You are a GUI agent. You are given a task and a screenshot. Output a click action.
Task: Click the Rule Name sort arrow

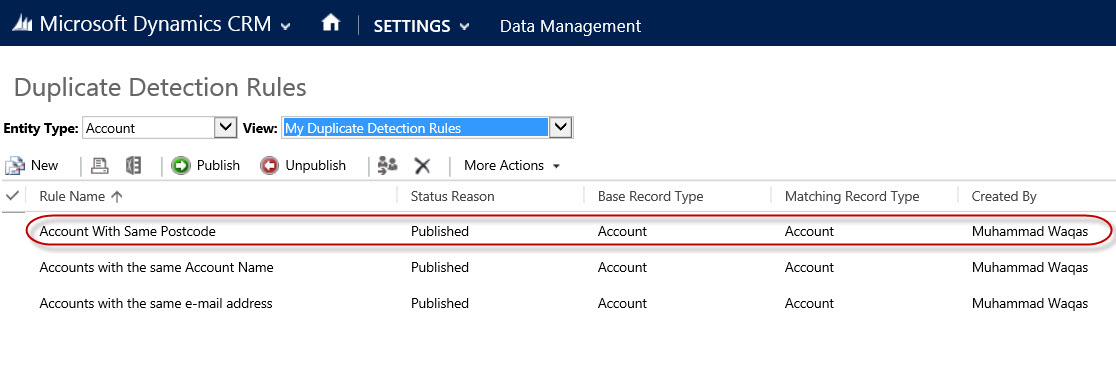coord(117,196)
